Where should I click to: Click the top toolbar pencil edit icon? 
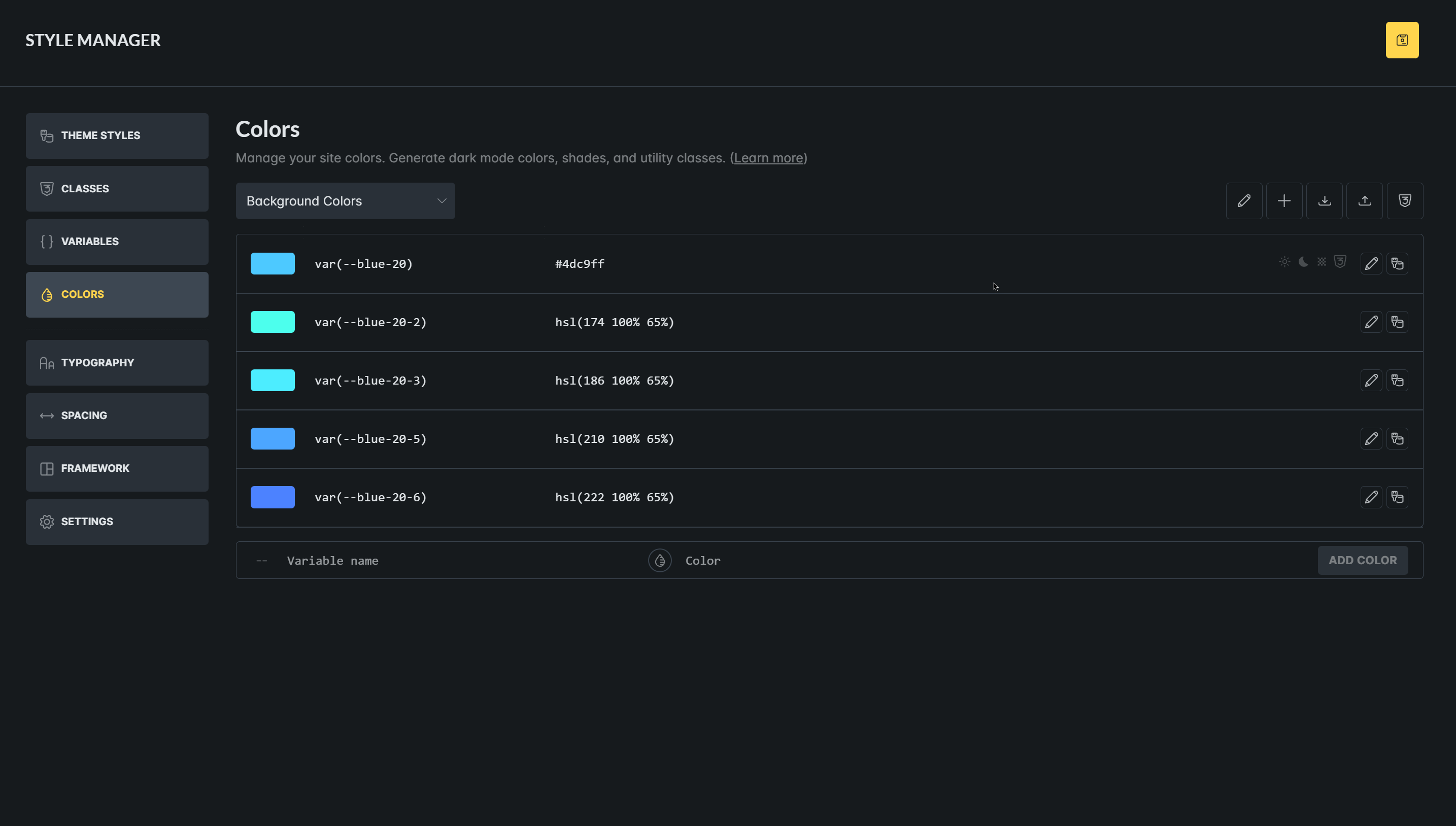[1244, 201]
